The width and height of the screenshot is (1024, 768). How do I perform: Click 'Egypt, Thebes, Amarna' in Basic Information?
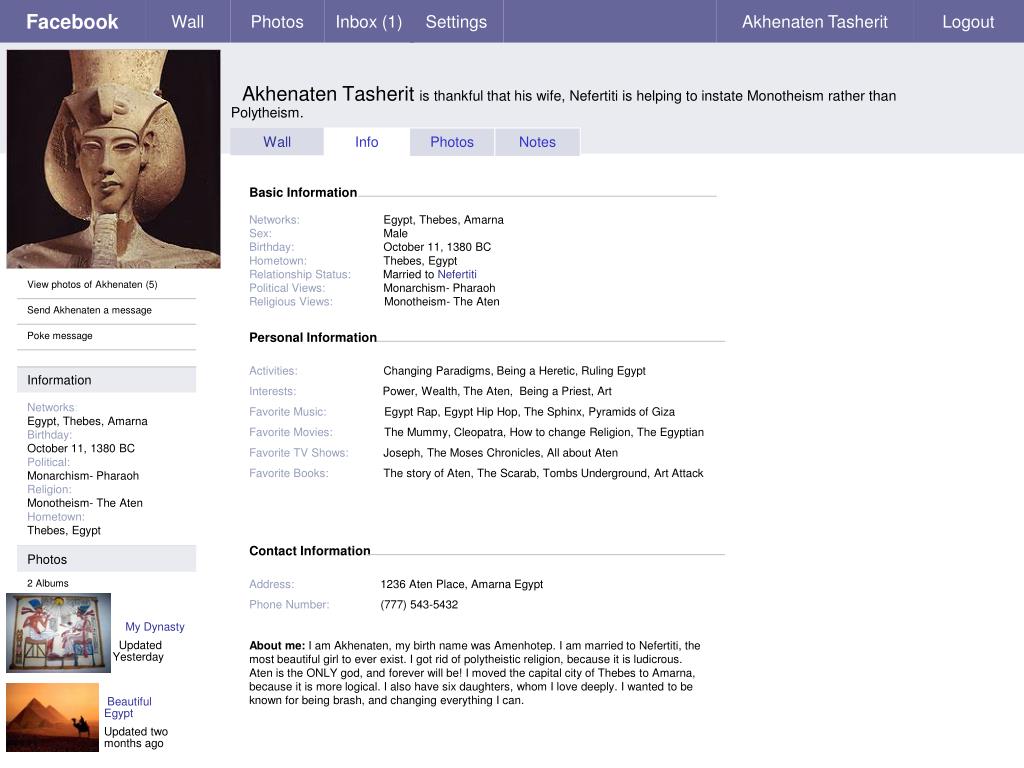coord(443,219)
